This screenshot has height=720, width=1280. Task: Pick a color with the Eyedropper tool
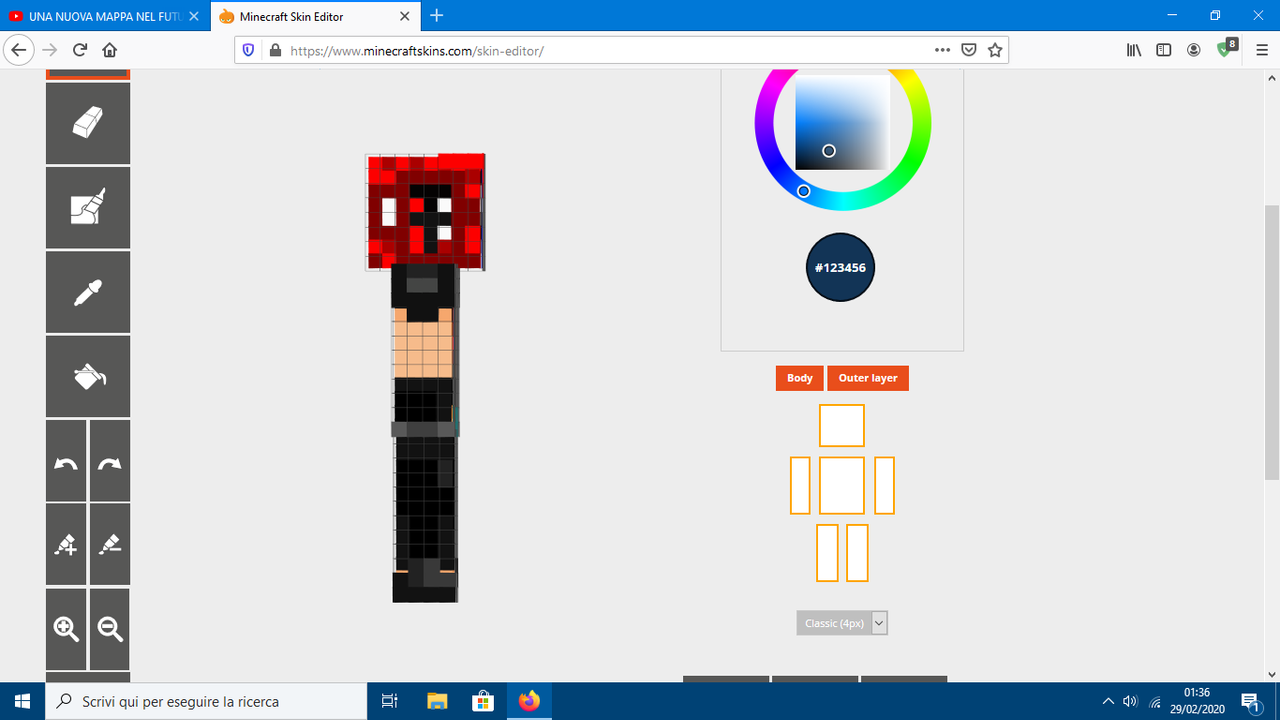(88, 291)
